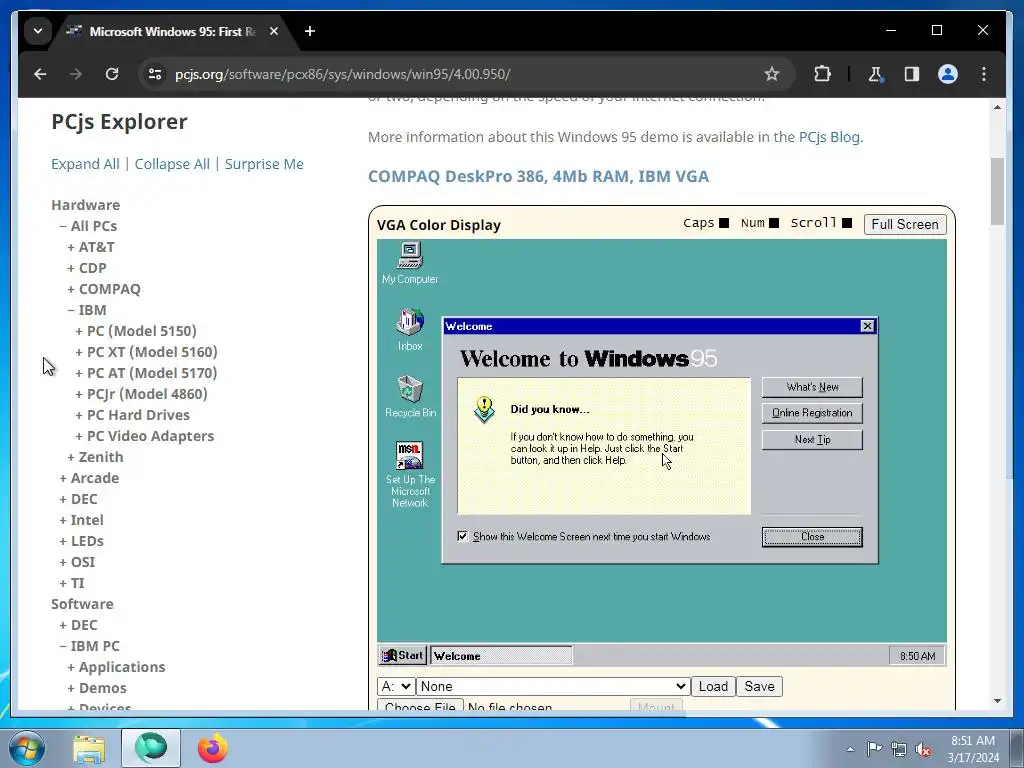Screen dimensions: 1024x768
Task: Open a new tab with plus icon
Action: (310, 31)
